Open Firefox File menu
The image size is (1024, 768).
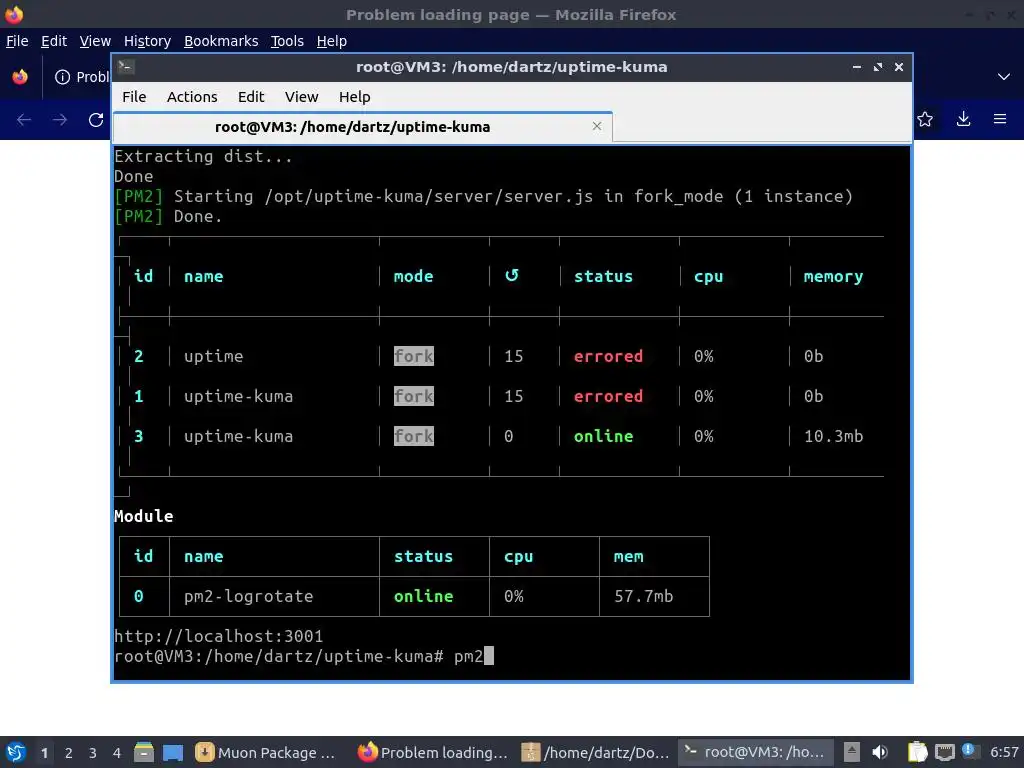coord(17,41)
